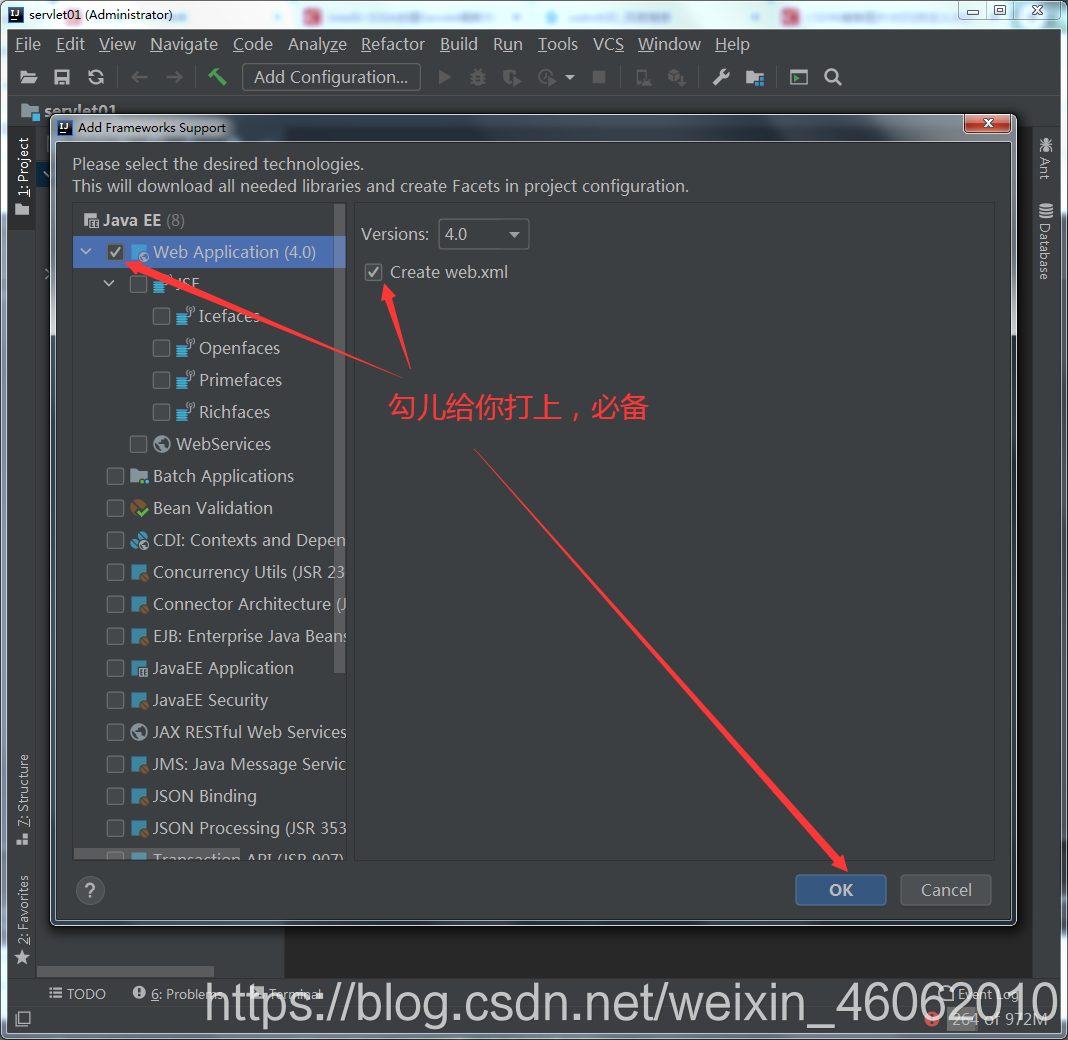This screenshot has height=1040, width=1068.
Task: Open the Refactor menu
Action: (392, 44)
